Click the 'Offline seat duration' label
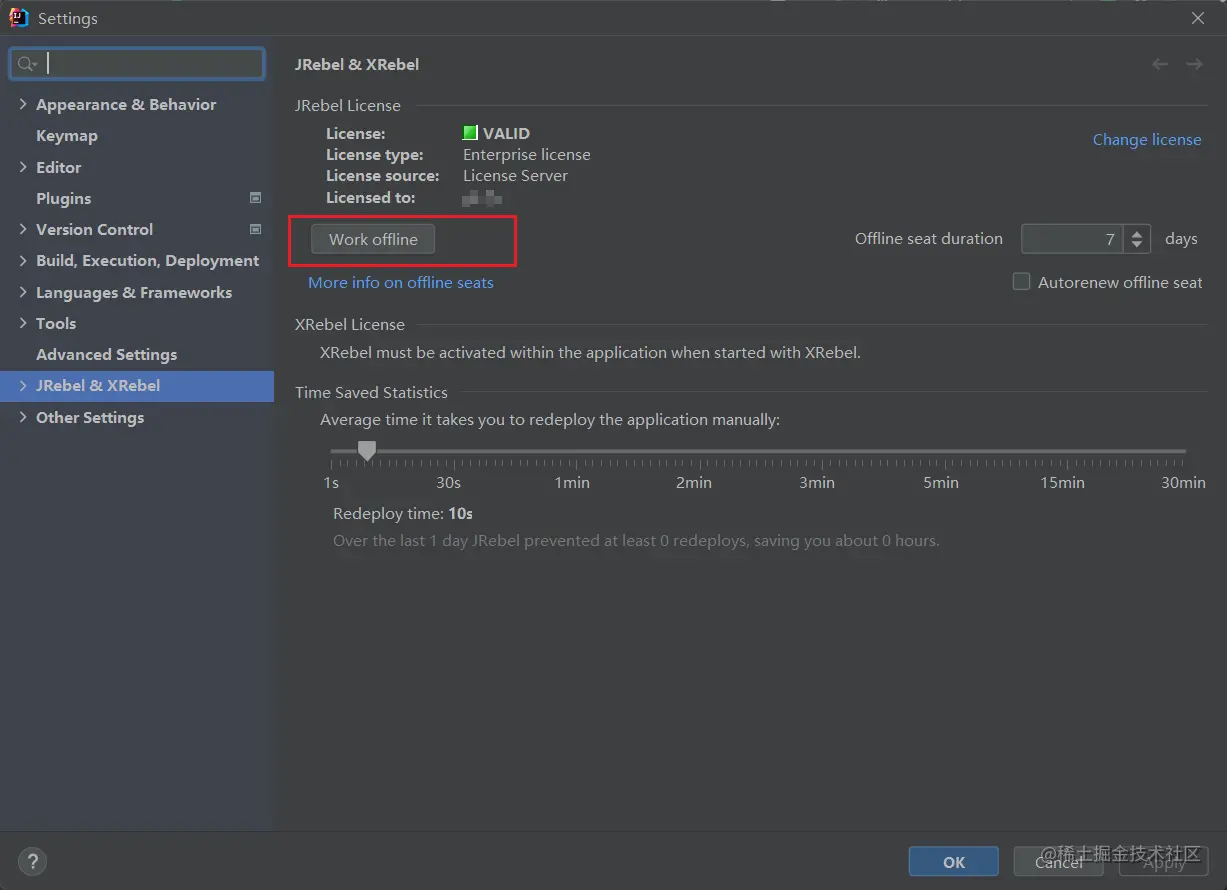The width and height of the screenshot is (1227, 890). (929, 238)
